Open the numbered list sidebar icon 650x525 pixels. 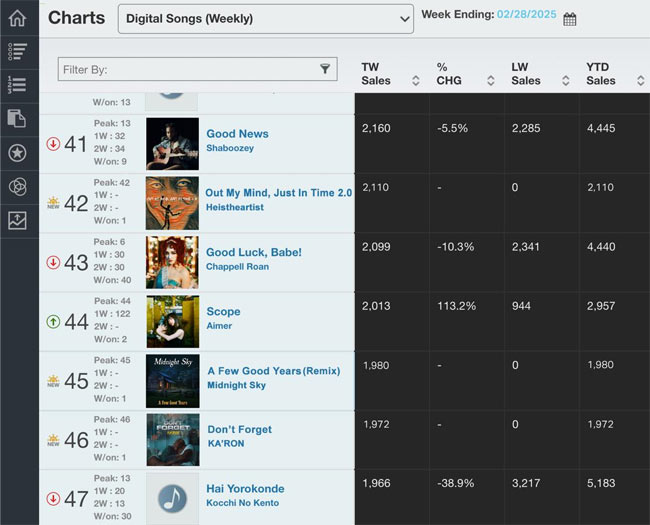(17, 85)
